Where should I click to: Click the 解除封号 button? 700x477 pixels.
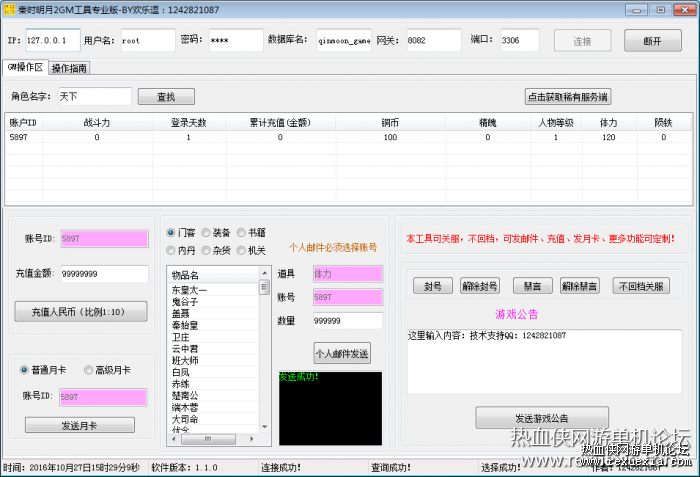(480, 286)
